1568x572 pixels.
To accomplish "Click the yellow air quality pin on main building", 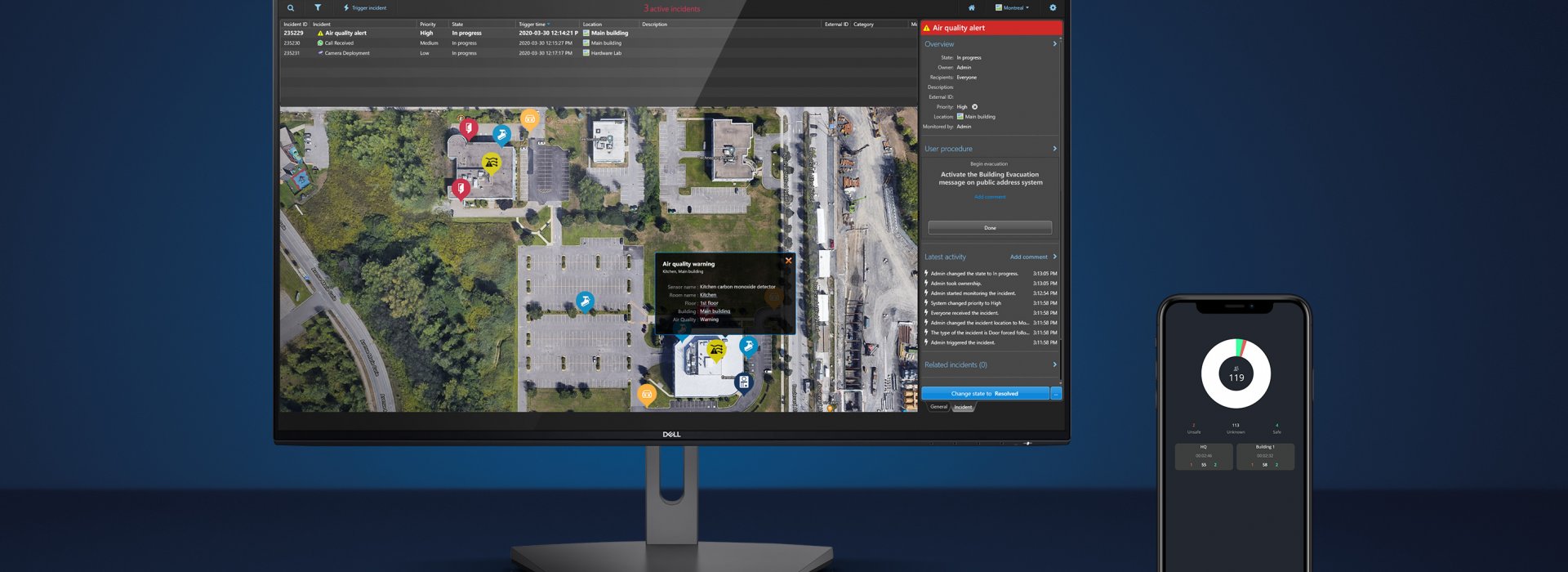I will click(x=716, y=351).
